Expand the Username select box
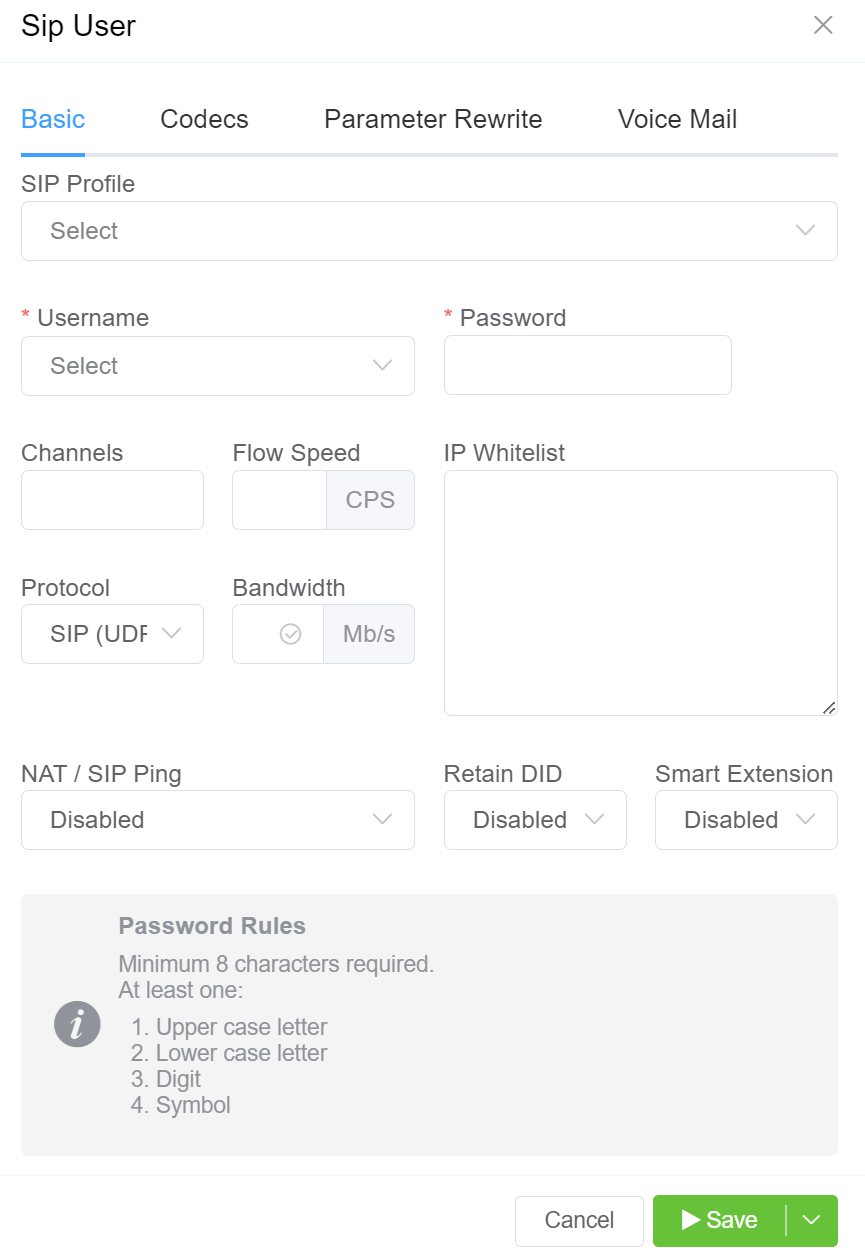 click(x=217, y=366)
